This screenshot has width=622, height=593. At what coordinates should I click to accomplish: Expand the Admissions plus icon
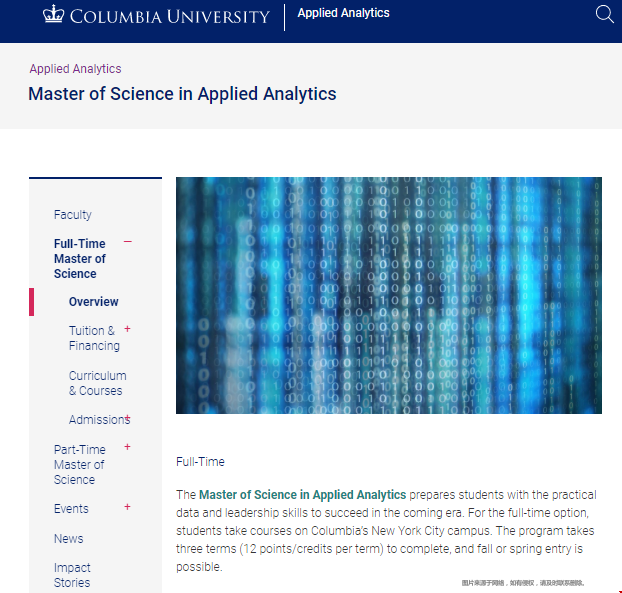point(128,417)
